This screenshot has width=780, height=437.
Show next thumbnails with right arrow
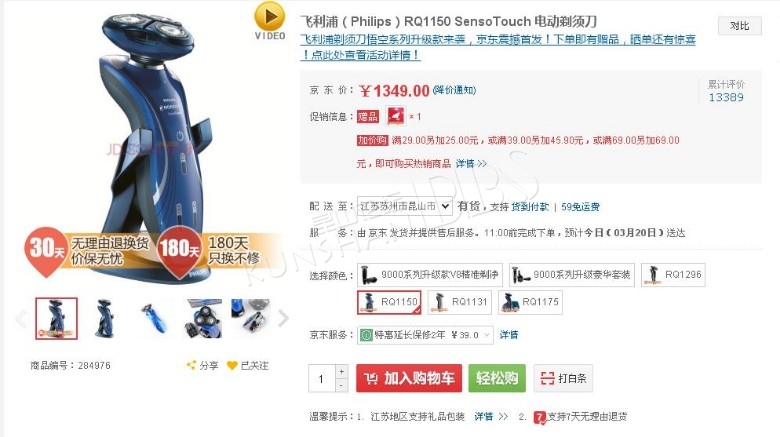[x=283, y=318]
